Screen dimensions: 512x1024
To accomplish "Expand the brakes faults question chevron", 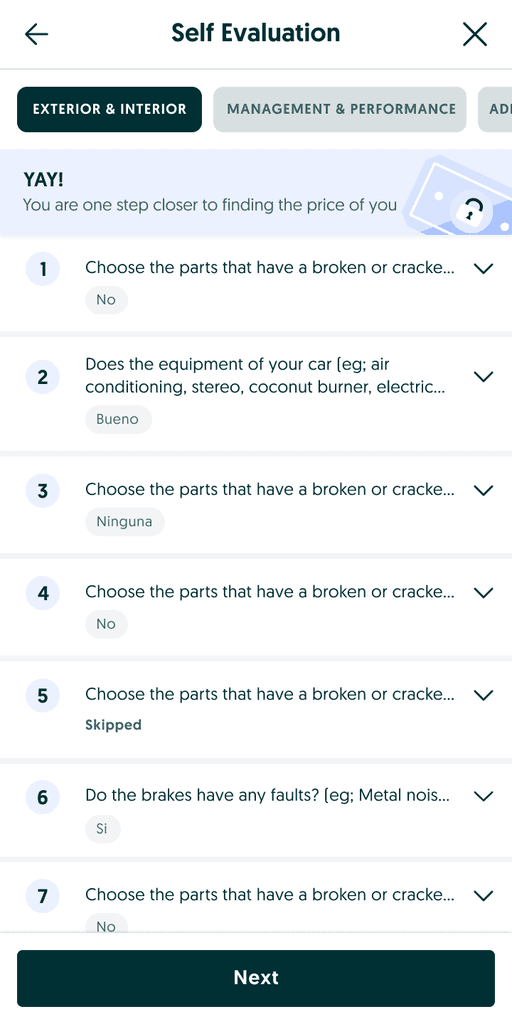I will coord(483,796).
